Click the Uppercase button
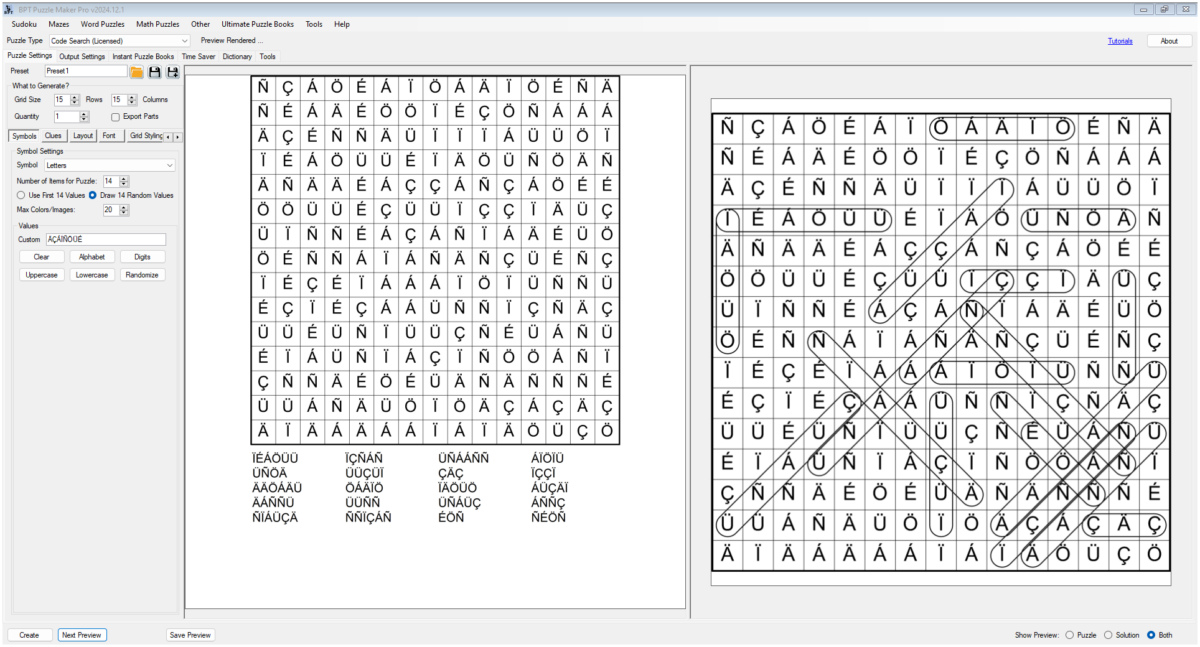 coord(42,274)
